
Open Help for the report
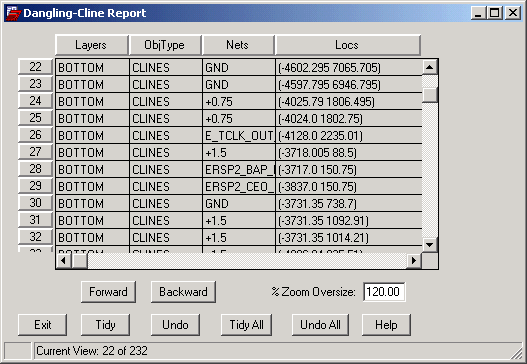(386, 325)
